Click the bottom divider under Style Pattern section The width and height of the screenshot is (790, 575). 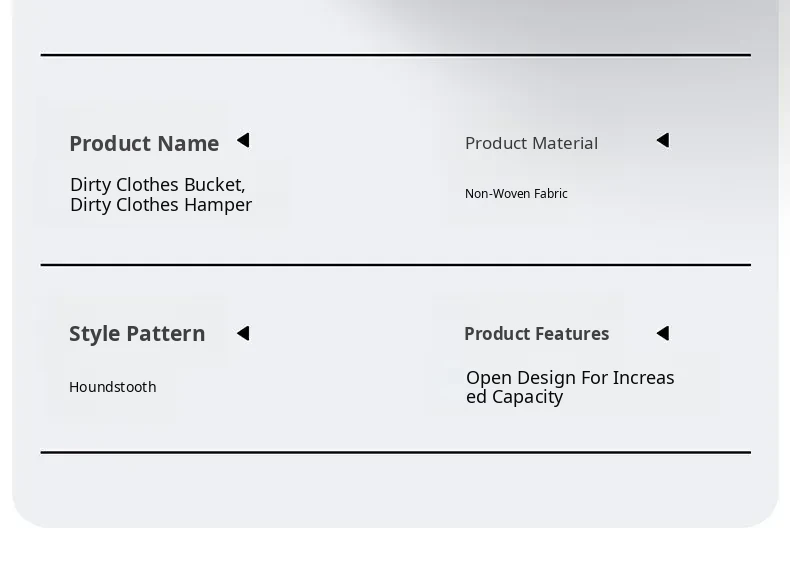395,452
